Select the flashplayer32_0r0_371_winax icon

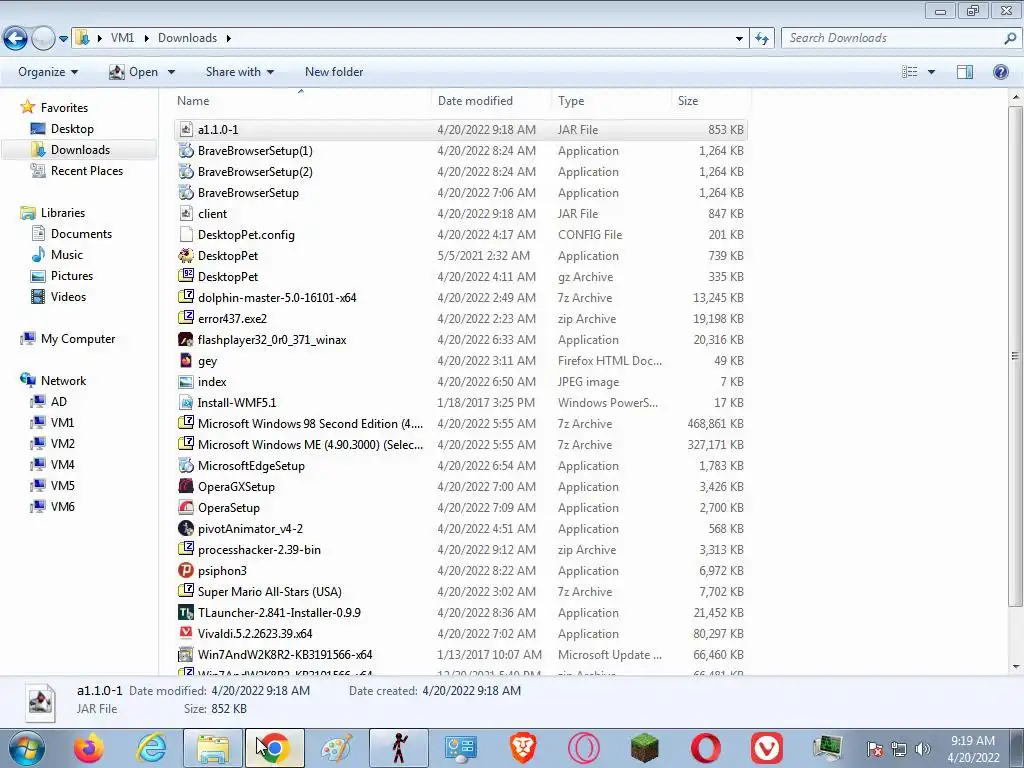[x=186, y=340]
